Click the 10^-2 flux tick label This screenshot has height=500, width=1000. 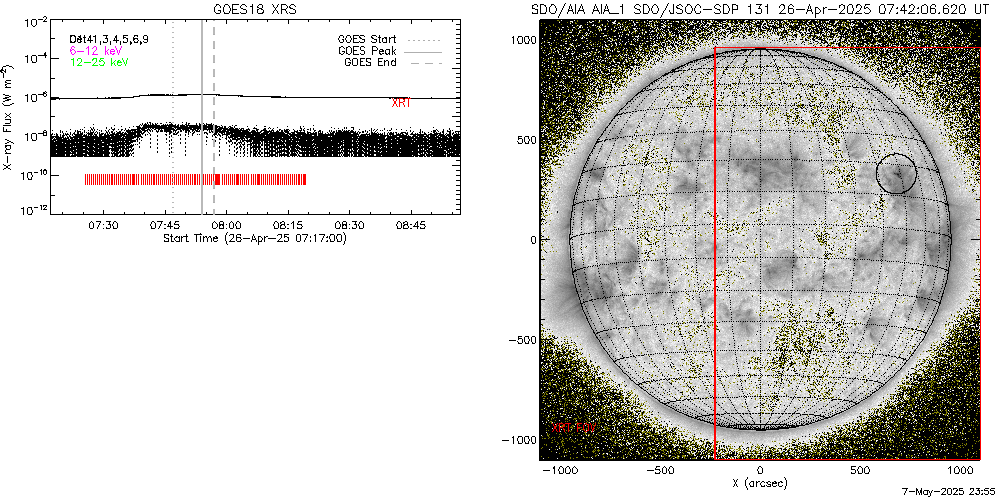coord(34,21)
